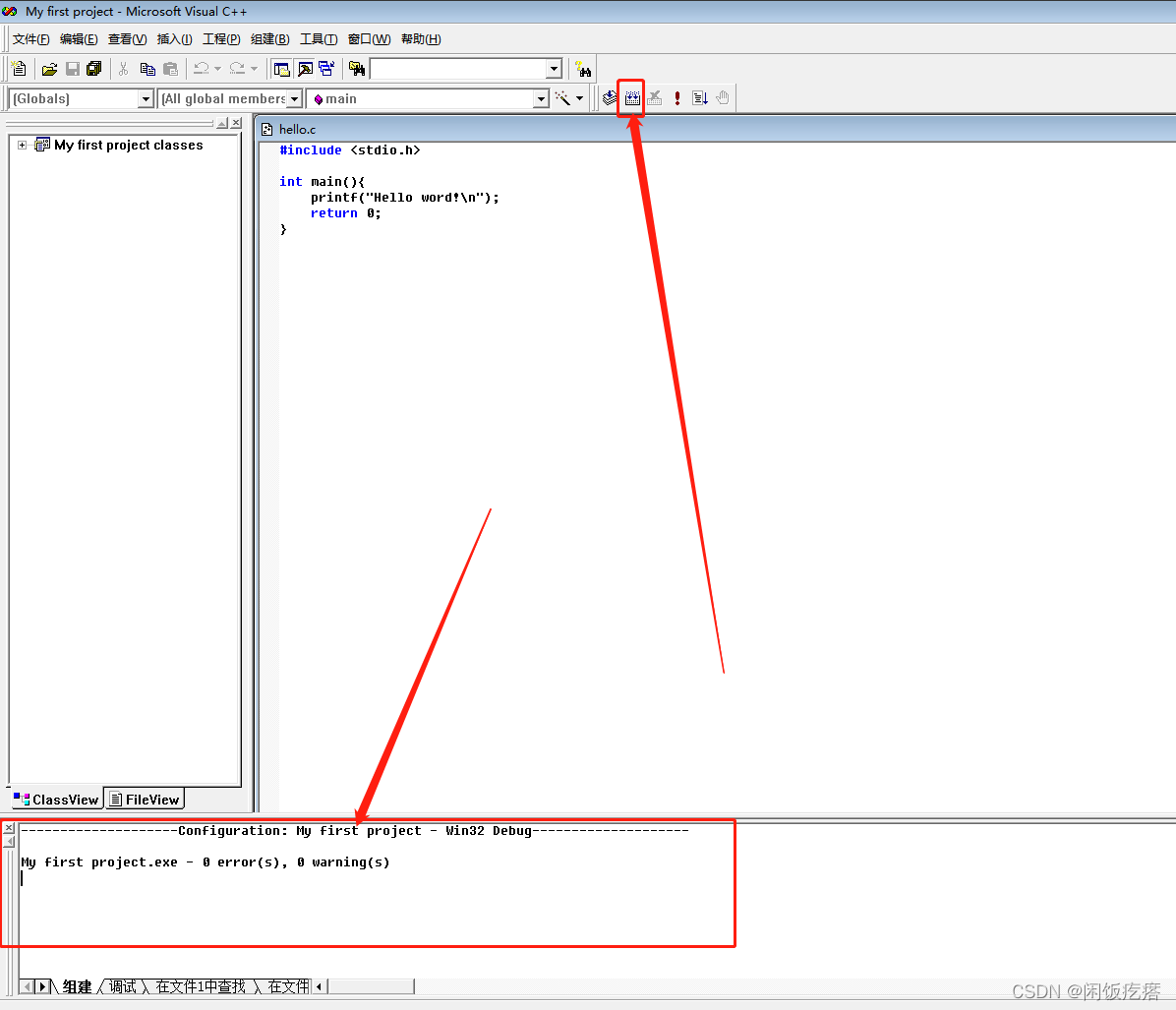Click the printf("Hello word!\n"); code line

[x=405, y=198]
